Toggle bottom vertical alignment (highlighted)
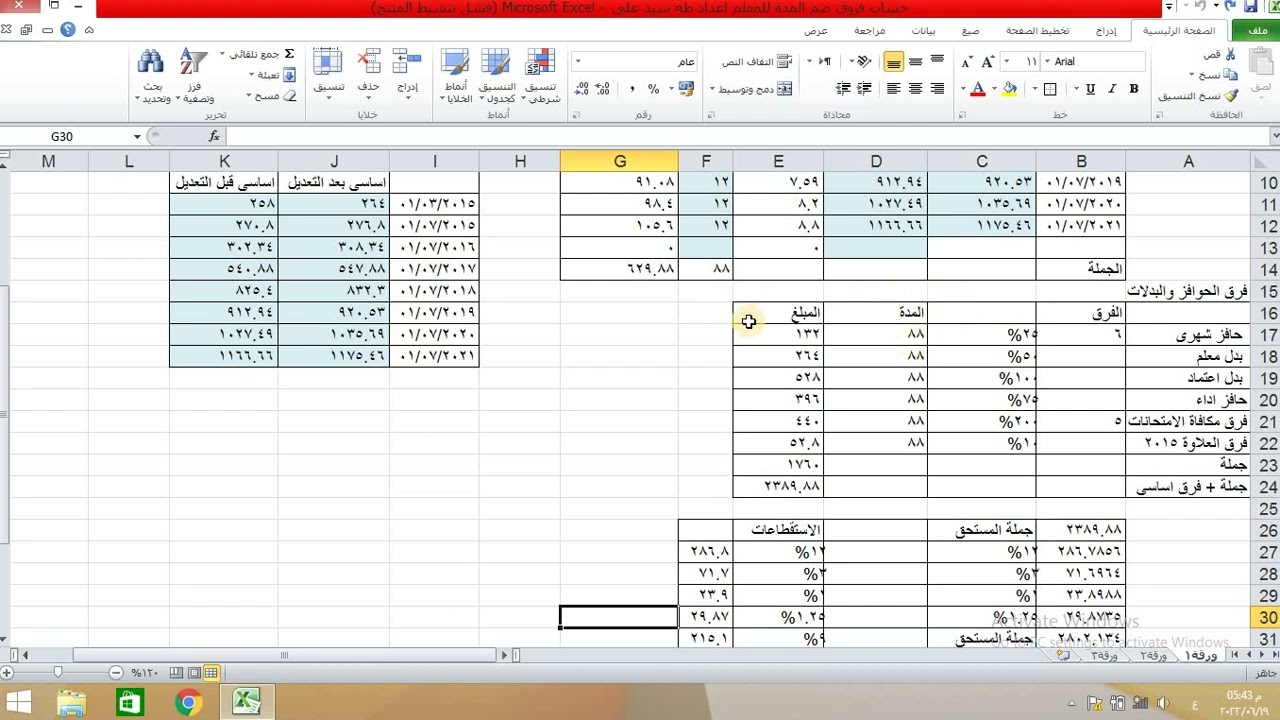Image resolution: width=1280 pixels, height=720 pixels. tap(893, 62)
